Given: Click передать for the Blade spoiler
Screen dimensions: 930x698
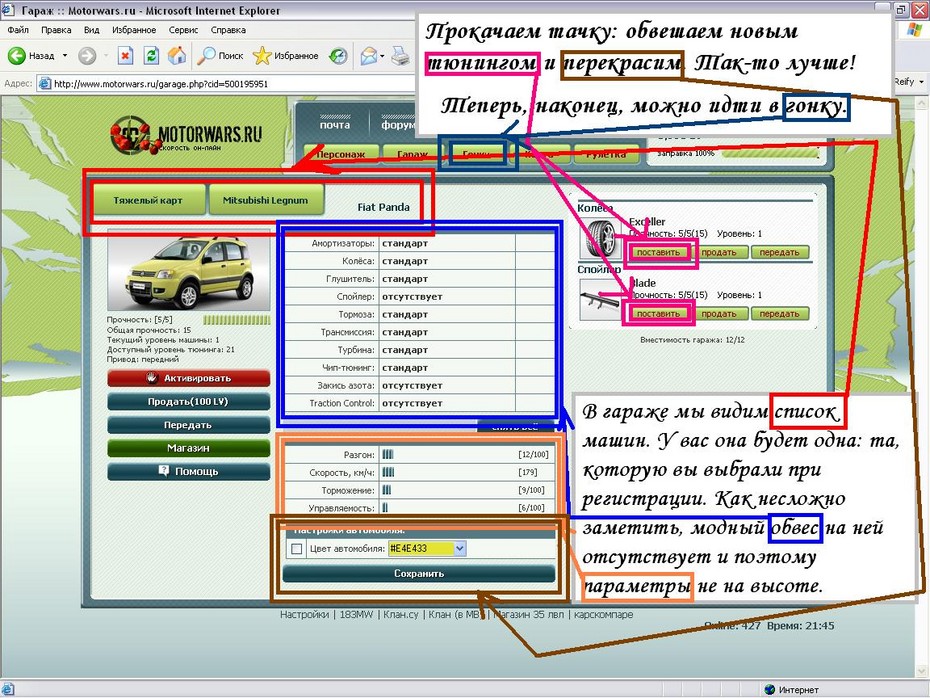Looking at the screenshot, I should click(779, 314).
